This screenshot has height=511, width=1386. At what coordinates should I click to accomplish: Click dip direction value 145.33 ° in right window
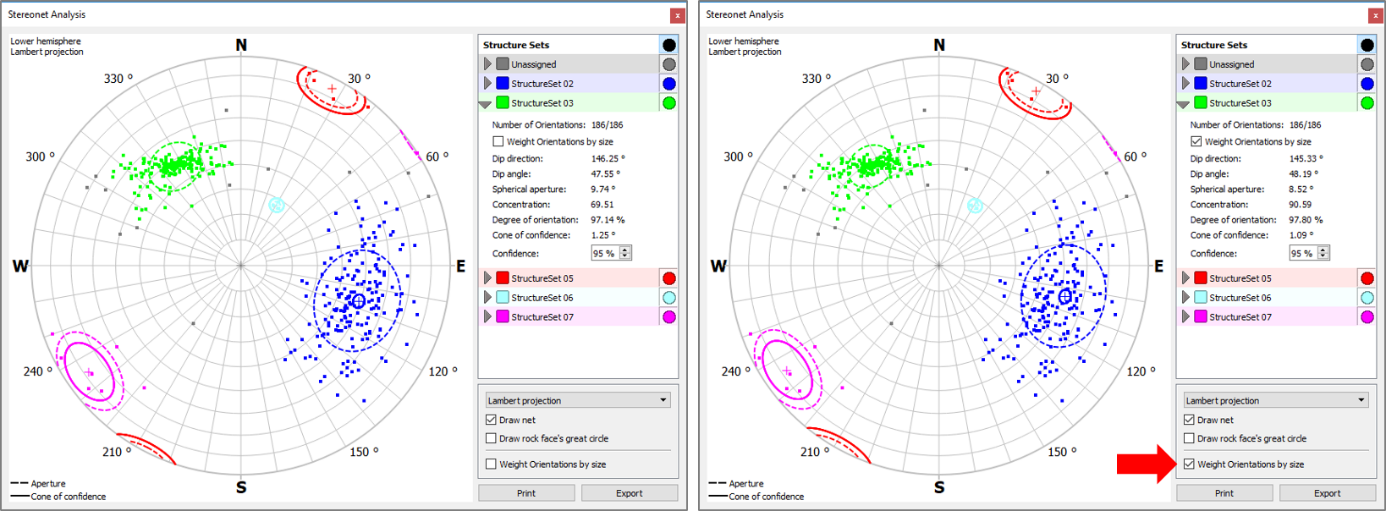1307,158
